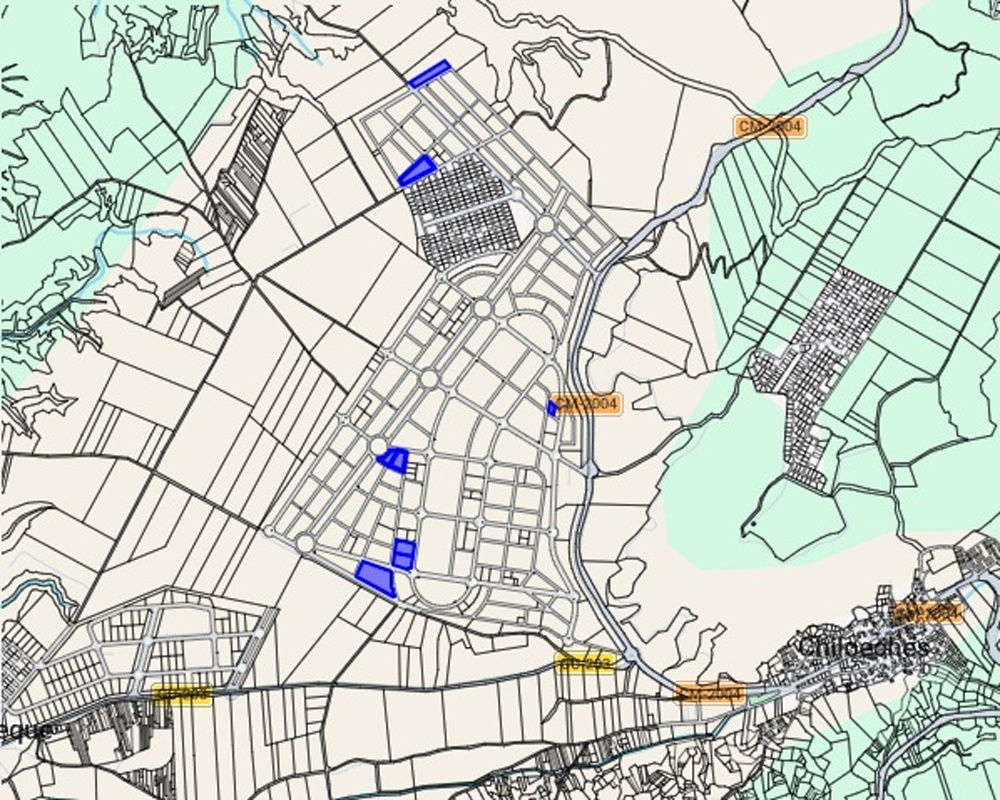Select the small blue parcel beside the middle CM-2004 label
This screenshot has height=800, width=1000.
tap(551, 408)
